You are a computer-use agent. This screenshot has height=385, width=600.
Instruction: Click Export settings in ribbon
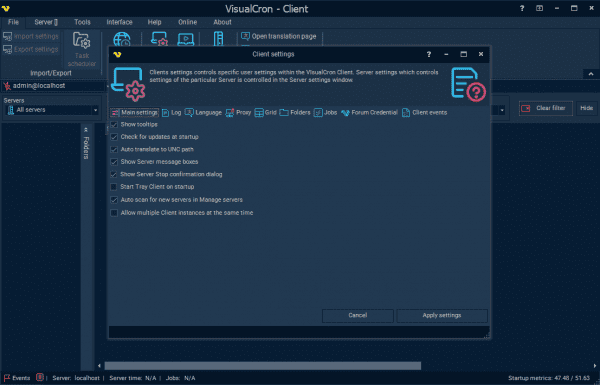pyautogui.click(x=31, y=49)
